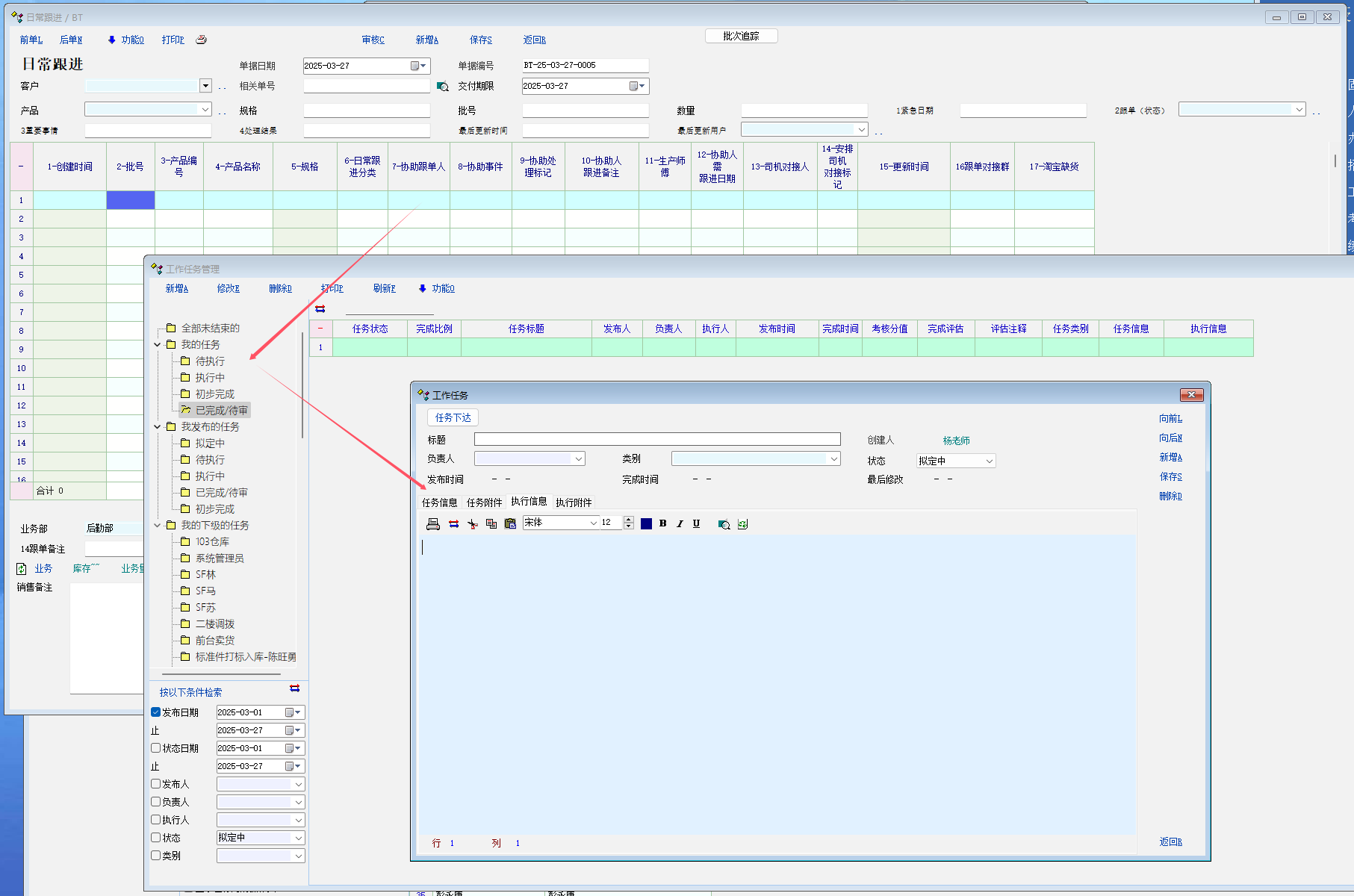Toggle bold text formatting
This screenshot has height=896, width=1354.
(662, 524)
